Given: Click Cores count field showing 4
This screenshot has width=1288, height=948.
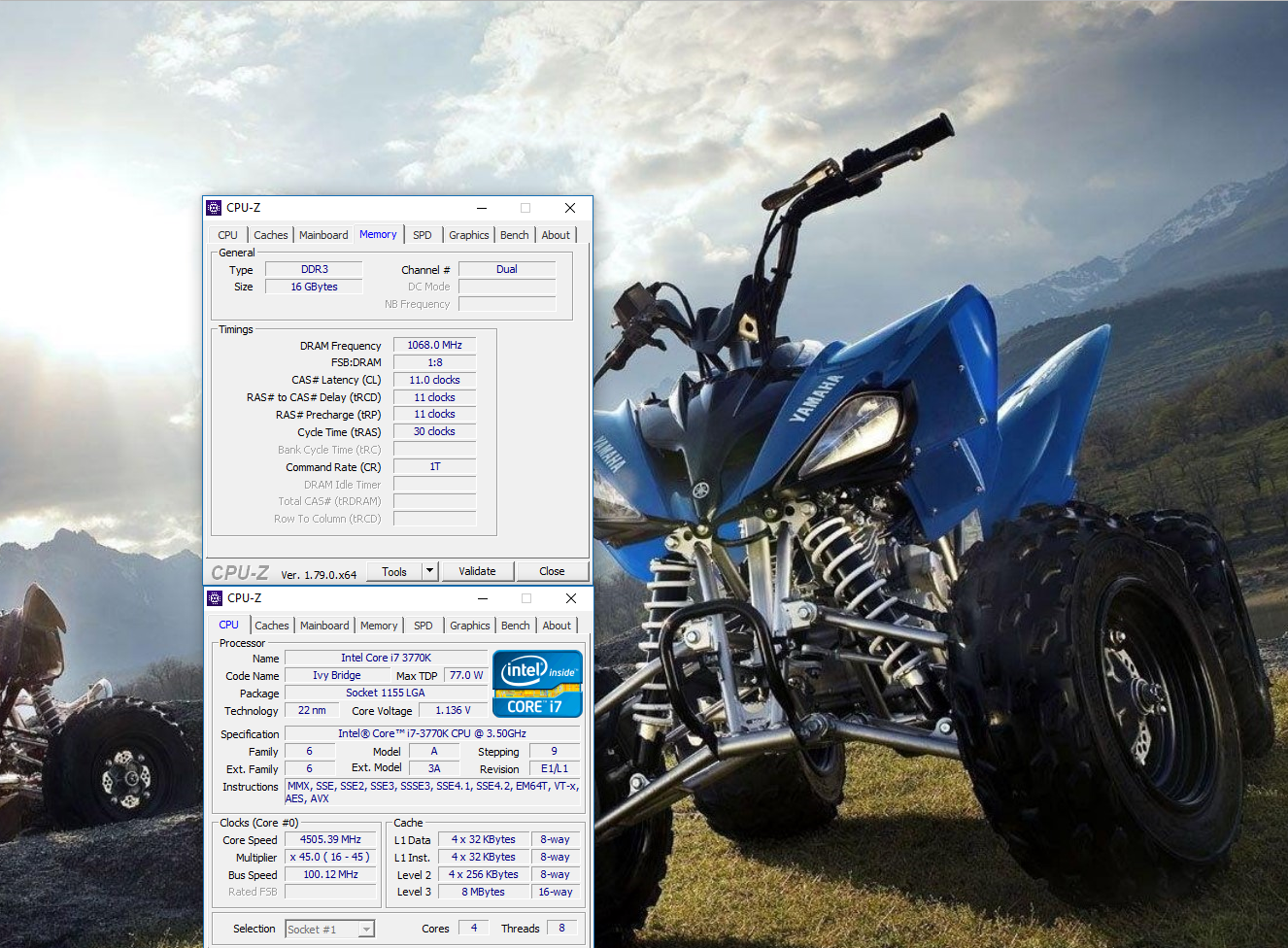Looking at the screenshot, I should tap(474, 928).
